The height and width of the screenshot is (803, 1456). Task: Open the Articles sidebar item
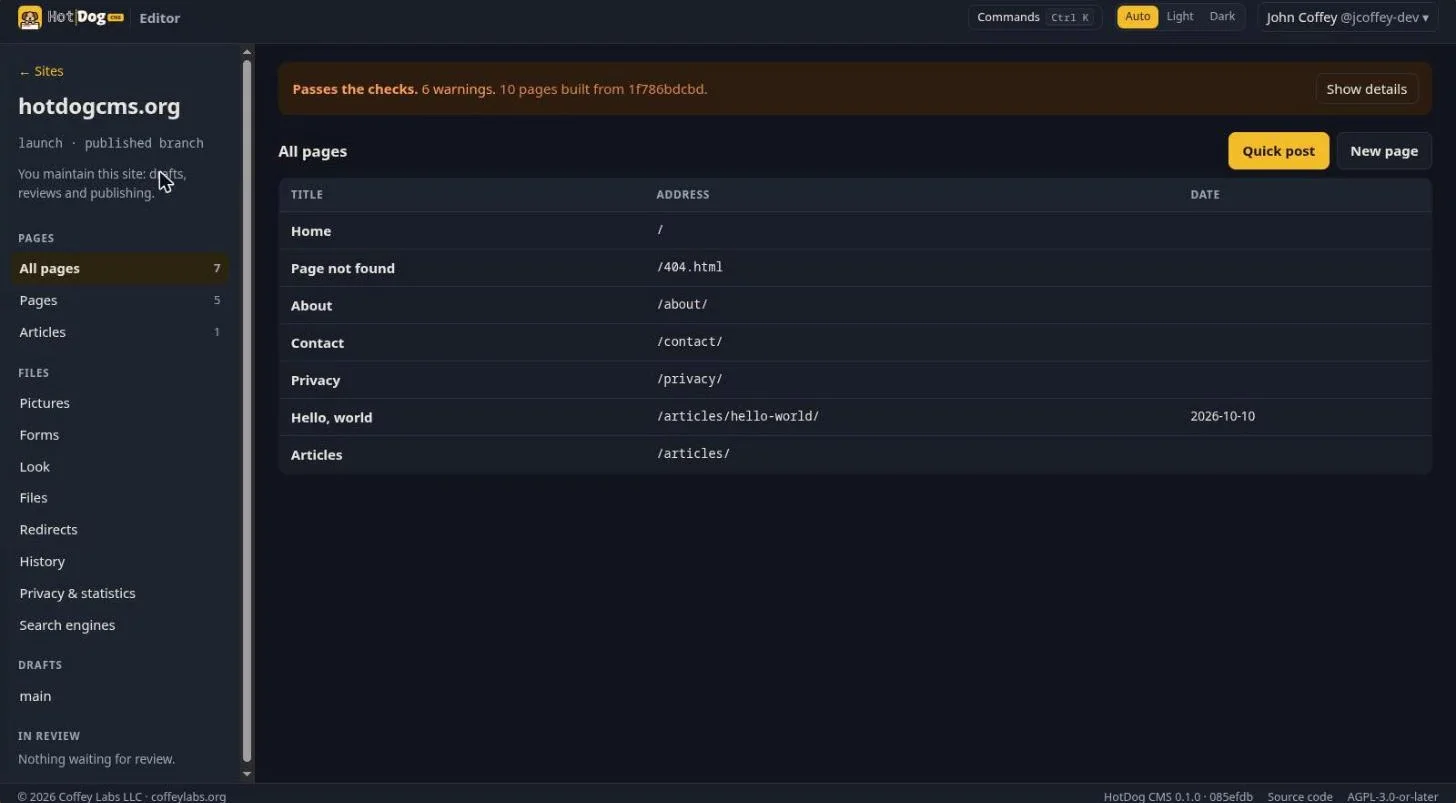[119, 332]
